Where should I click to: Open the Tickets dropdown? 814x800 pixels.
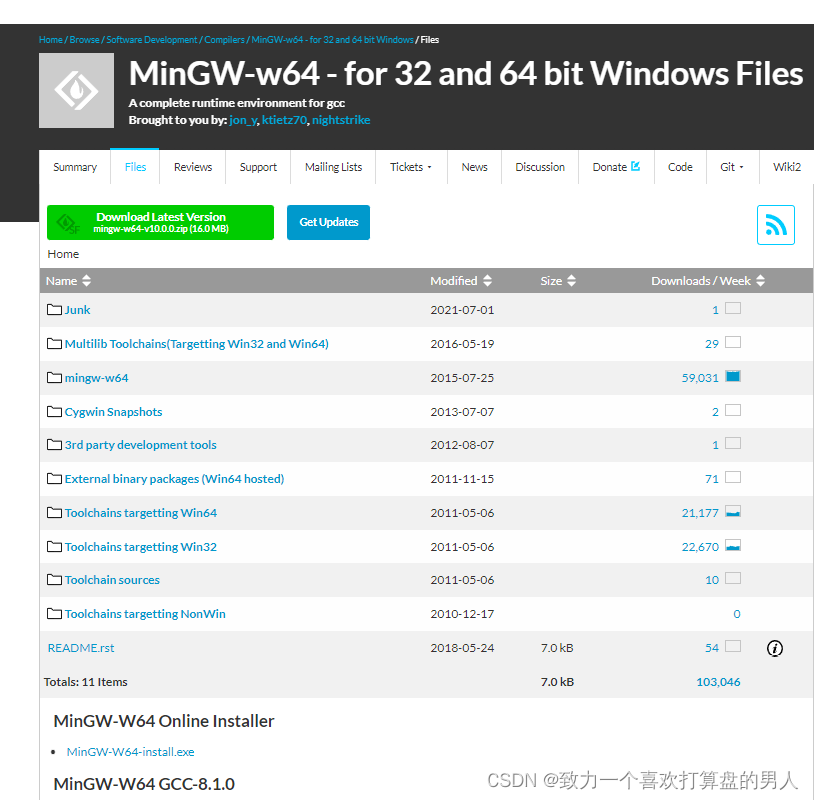tap(410, 167)
